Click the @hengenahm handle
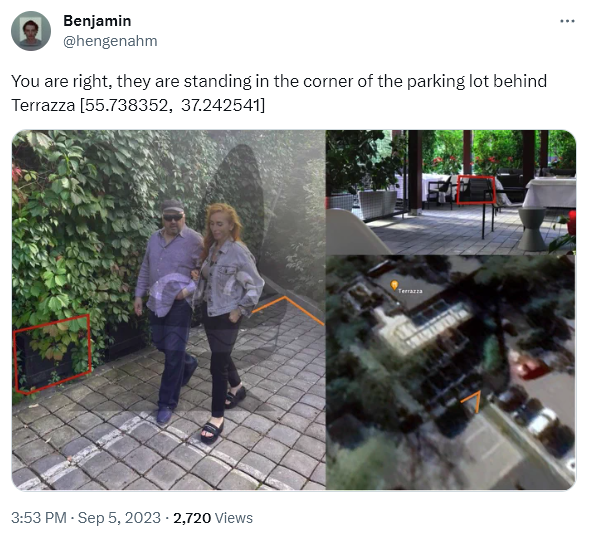 (x=110, y=41)
